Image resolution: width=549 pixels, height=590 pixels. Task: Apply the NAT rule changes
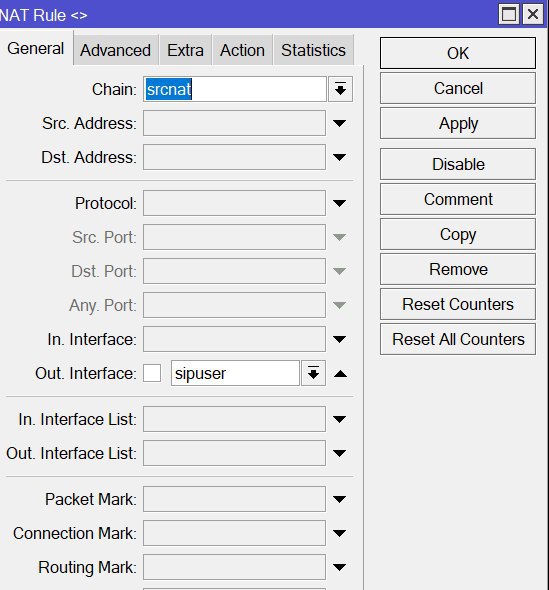tap(458, 123)
